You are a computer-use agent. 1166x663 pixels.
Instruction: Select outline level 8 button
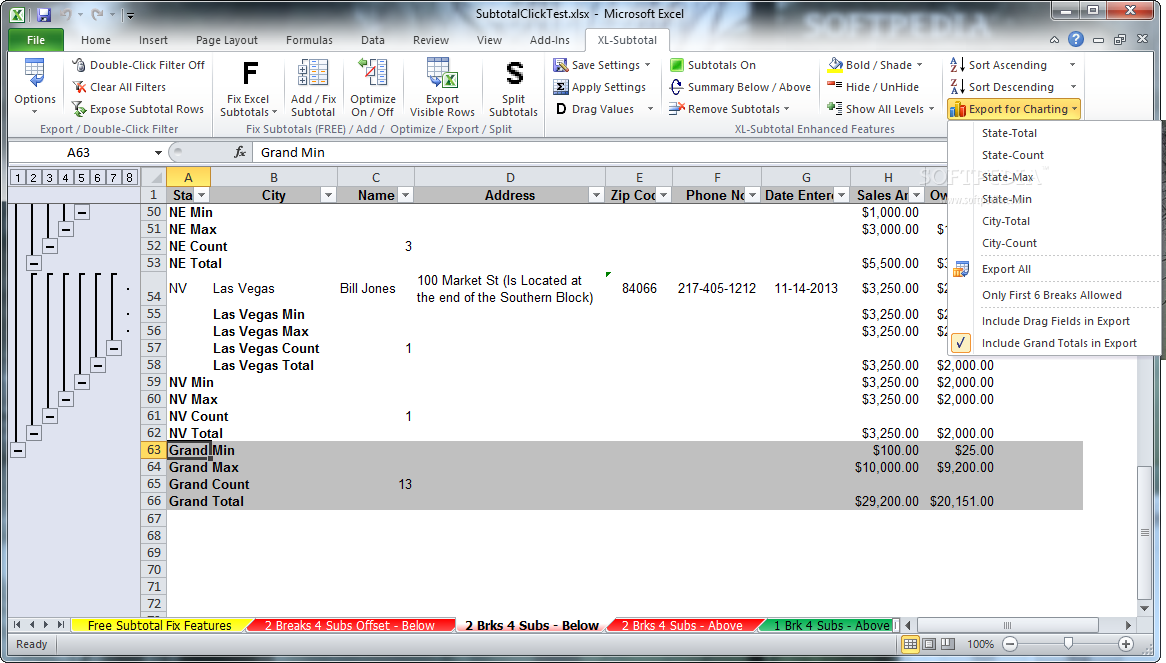point(129,177)
